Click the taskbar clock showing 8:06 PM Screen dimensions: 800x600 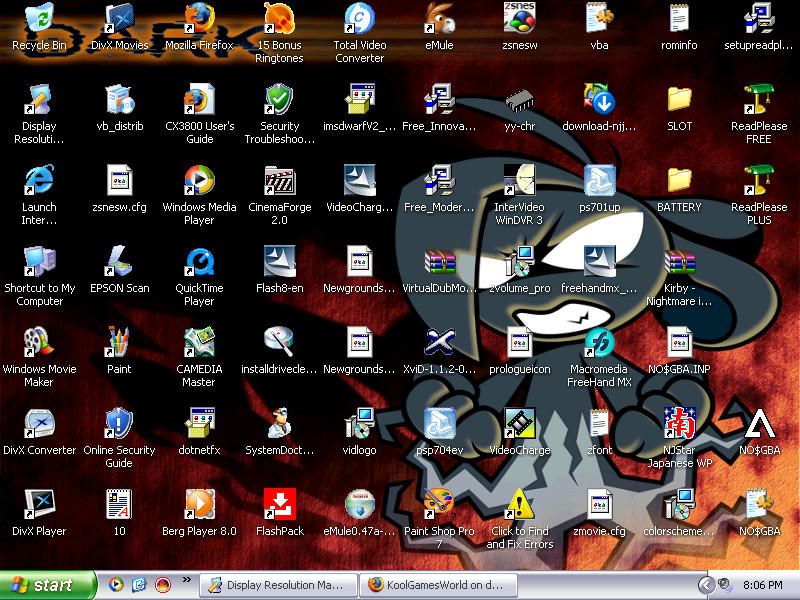[x=763, y=585]
